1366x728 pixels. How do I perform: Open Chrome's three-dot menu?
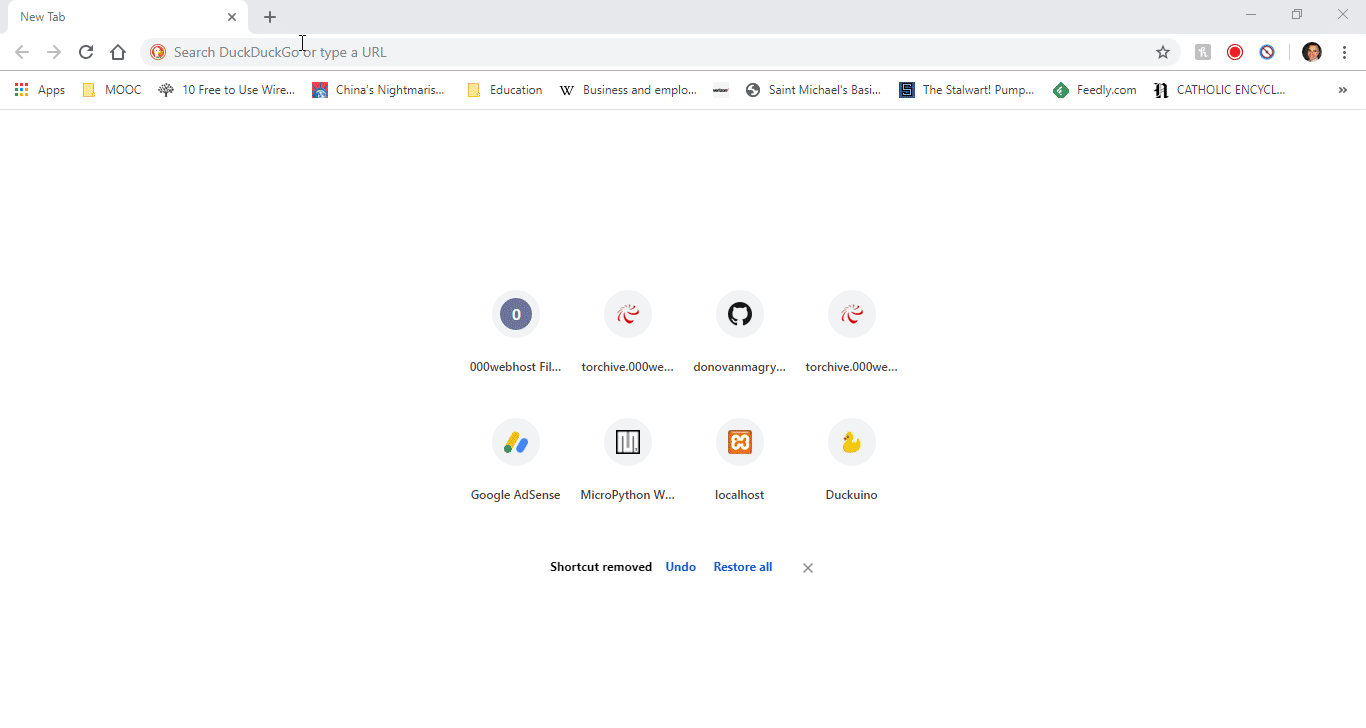point(1346,51)
